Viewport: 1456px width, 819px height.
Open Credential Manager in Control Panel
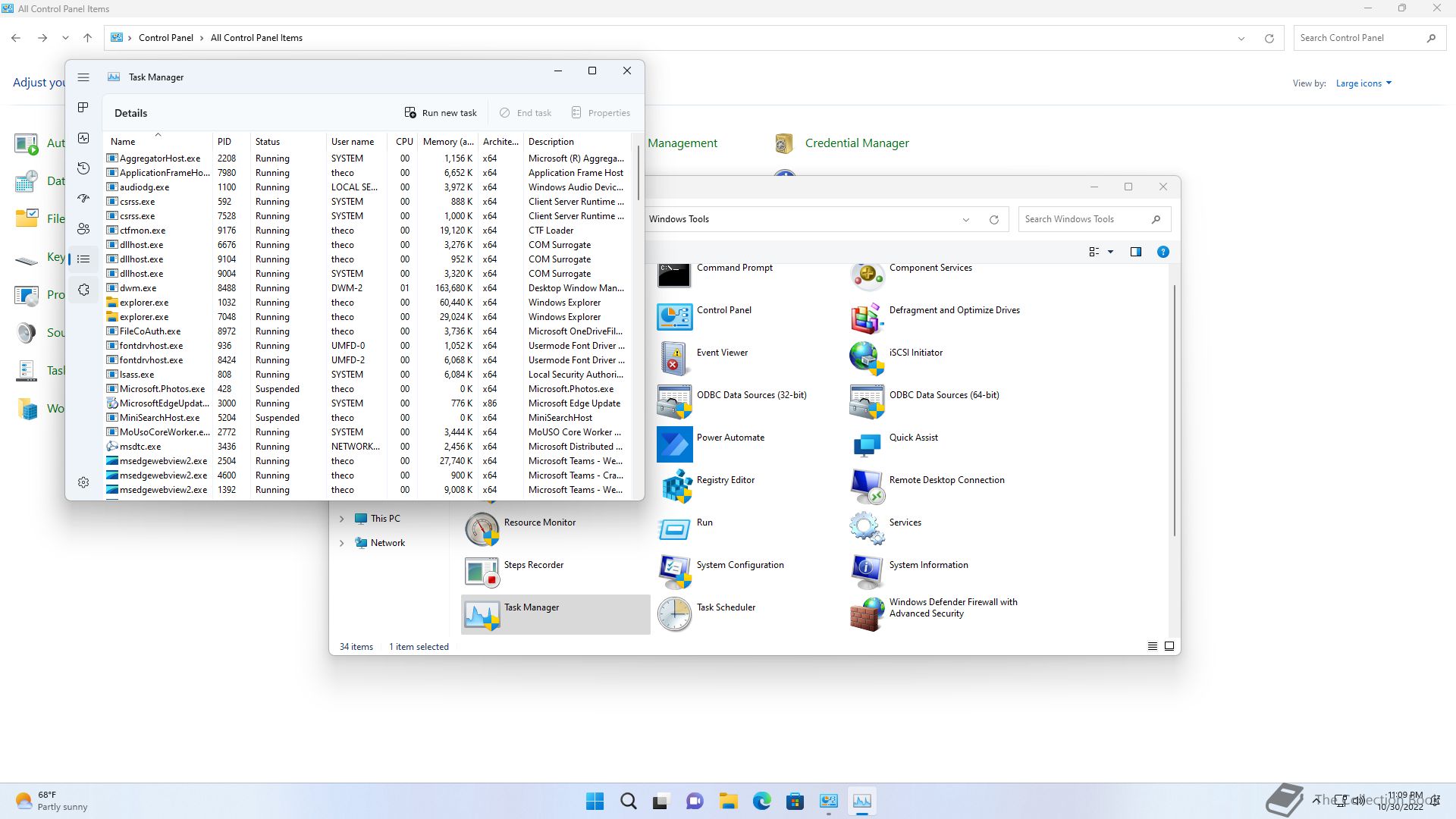842,143
